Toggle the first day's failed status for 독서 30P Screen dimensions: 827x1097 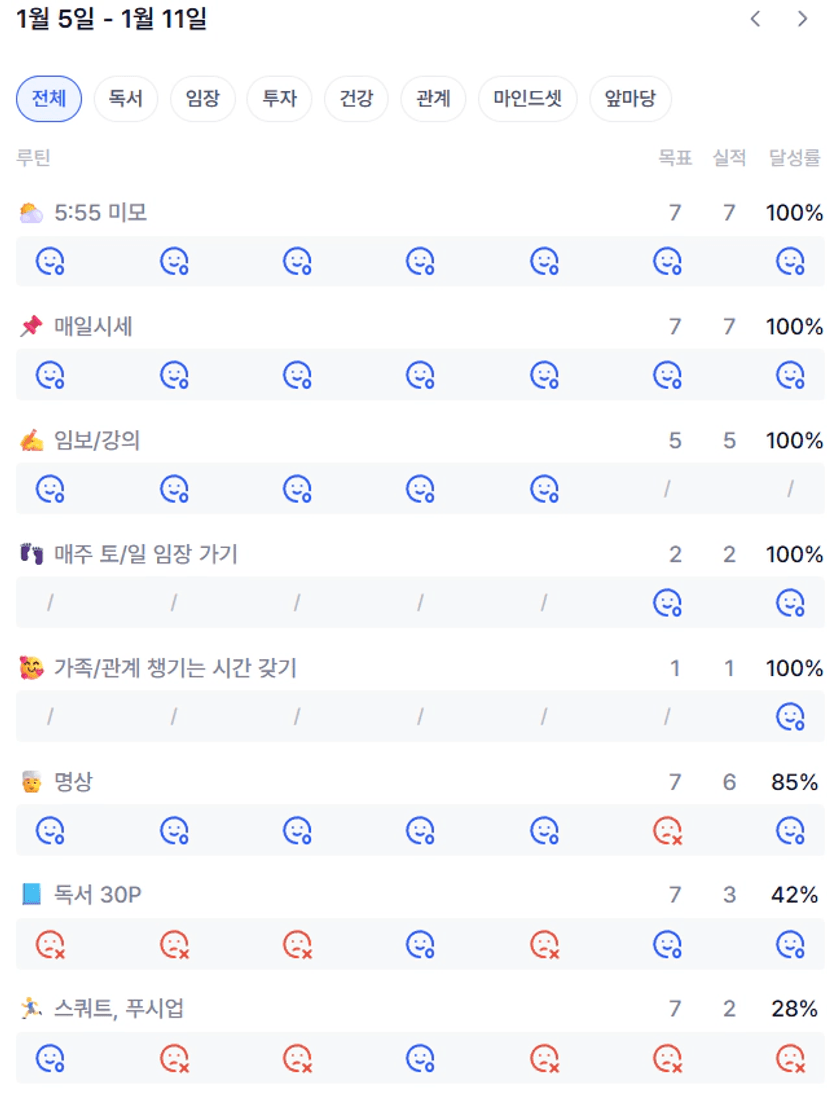[50, 944]
